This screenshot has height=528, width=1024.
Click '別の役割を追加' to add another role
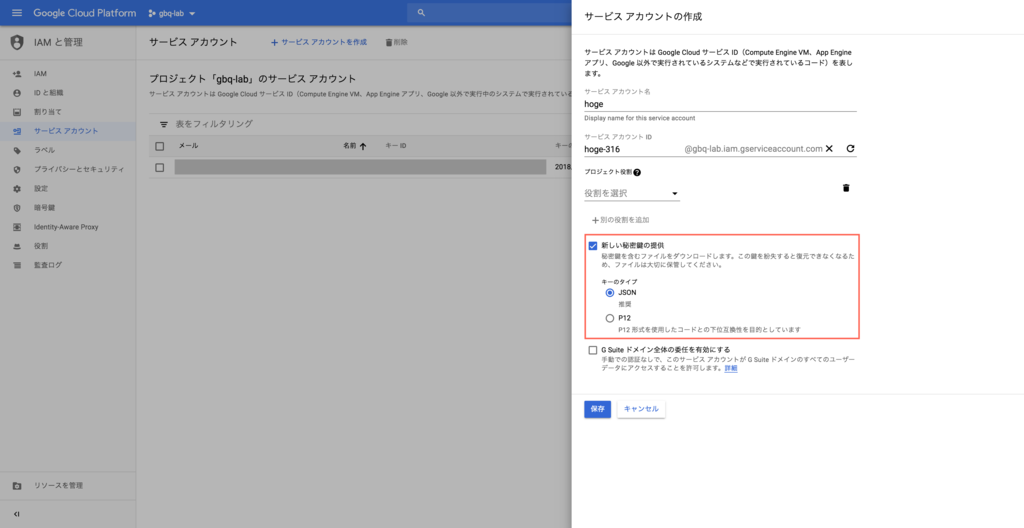point(620,220)
